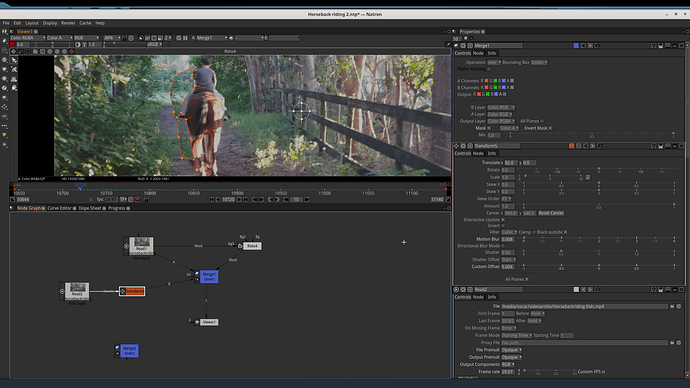This screenshot has width=690, height=388.
Task: Click the go to first frame button
Action: coord(211,199)
